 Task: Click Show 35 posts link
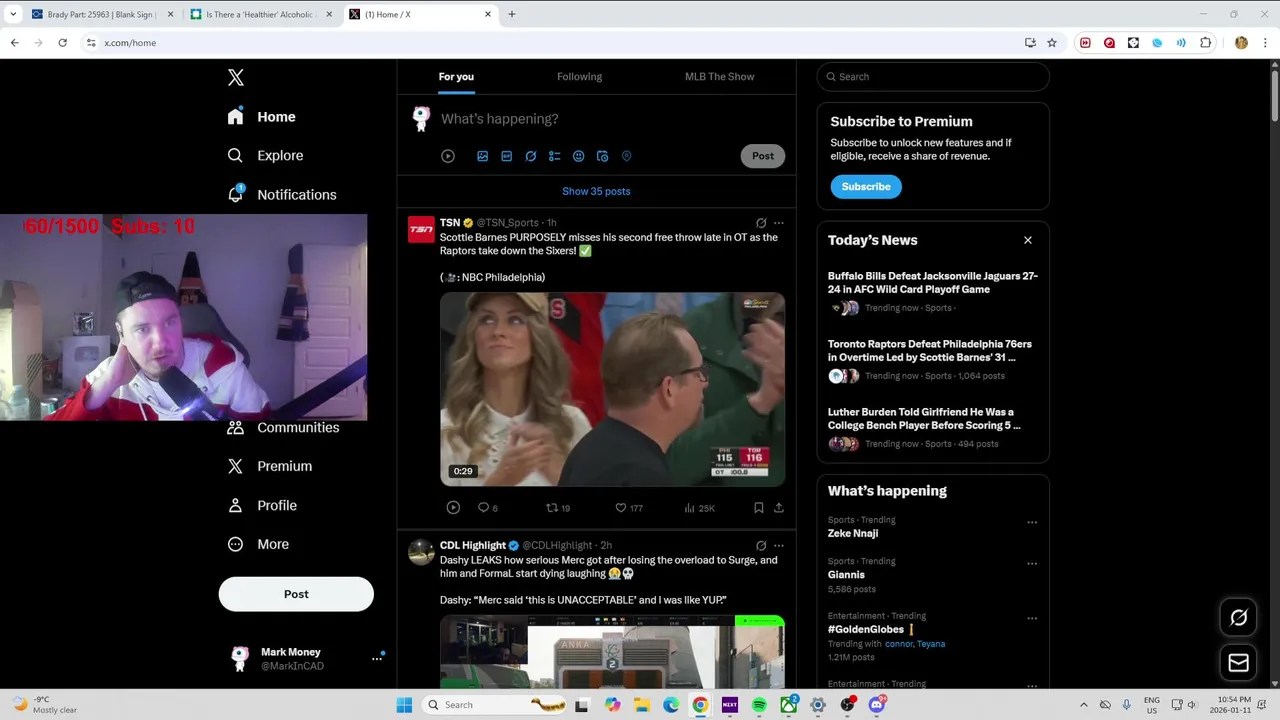point(596,191)
